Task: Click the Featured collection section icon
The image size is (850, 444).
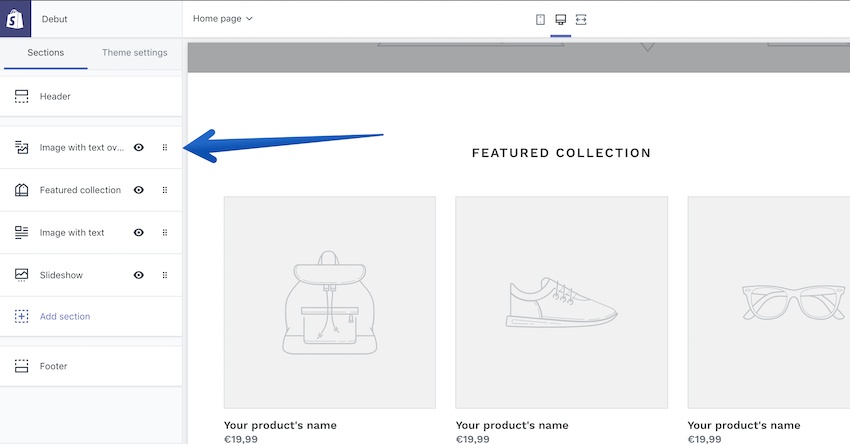Action: (21, 190)
